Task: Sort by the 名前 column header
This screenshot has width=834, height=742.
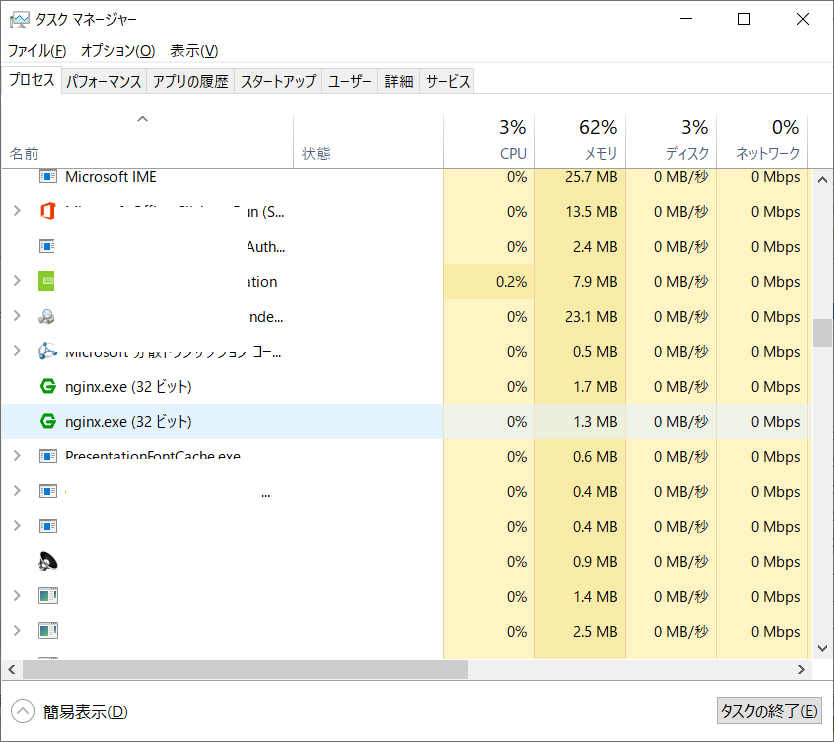Action: coord(147,141)
